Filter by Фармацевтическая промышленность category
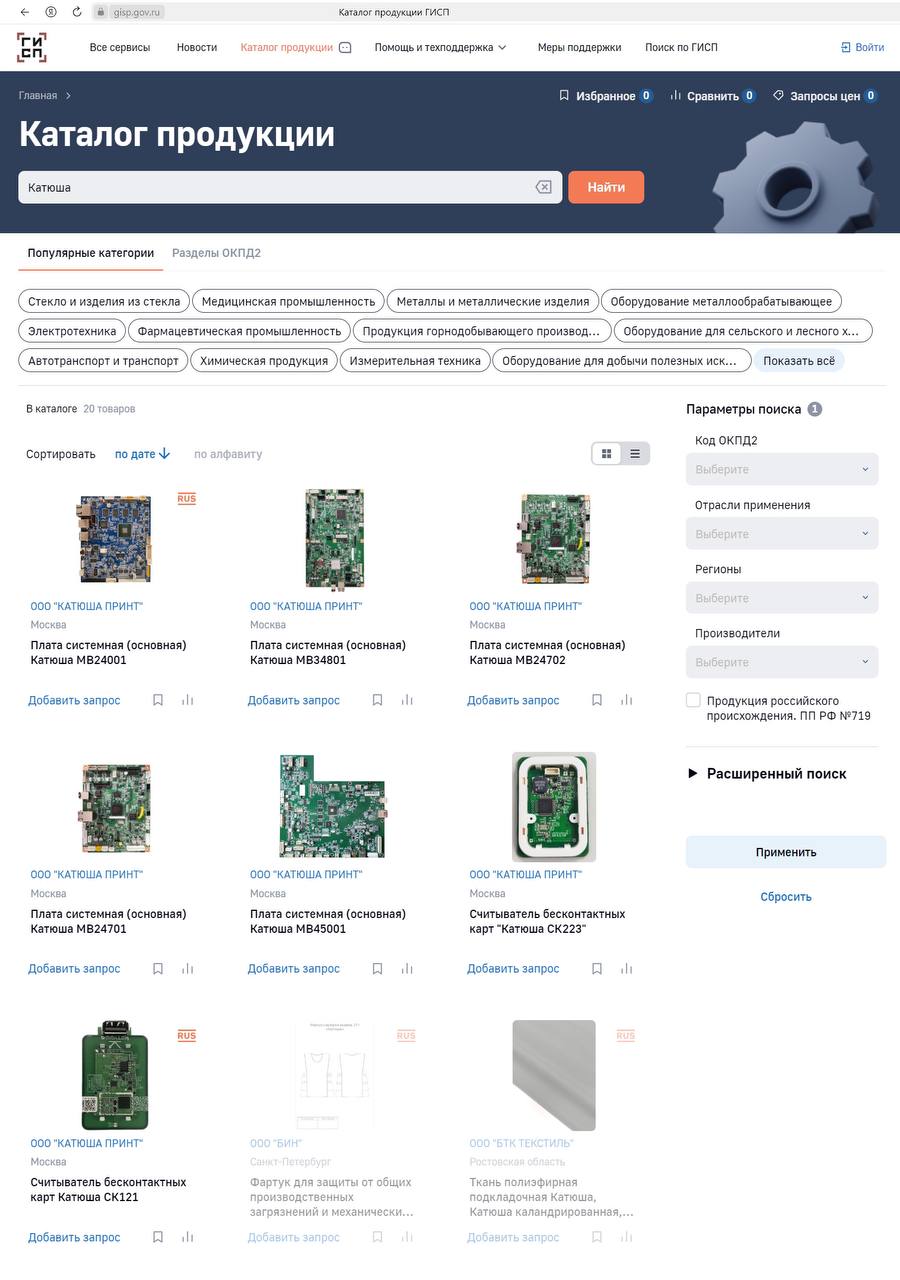900x1280 pixels. coord(240,331)
